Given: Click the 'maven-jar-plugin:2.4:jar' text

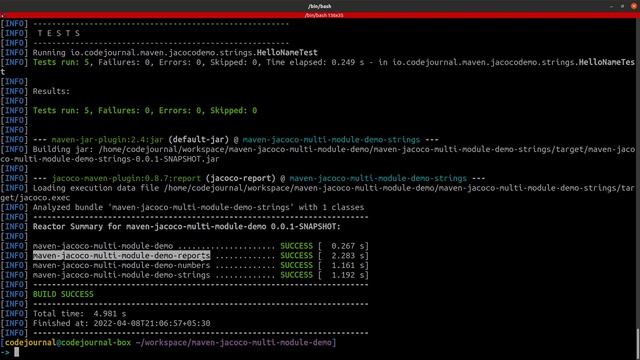Looking at the screenshot, I should pos(107,140).
